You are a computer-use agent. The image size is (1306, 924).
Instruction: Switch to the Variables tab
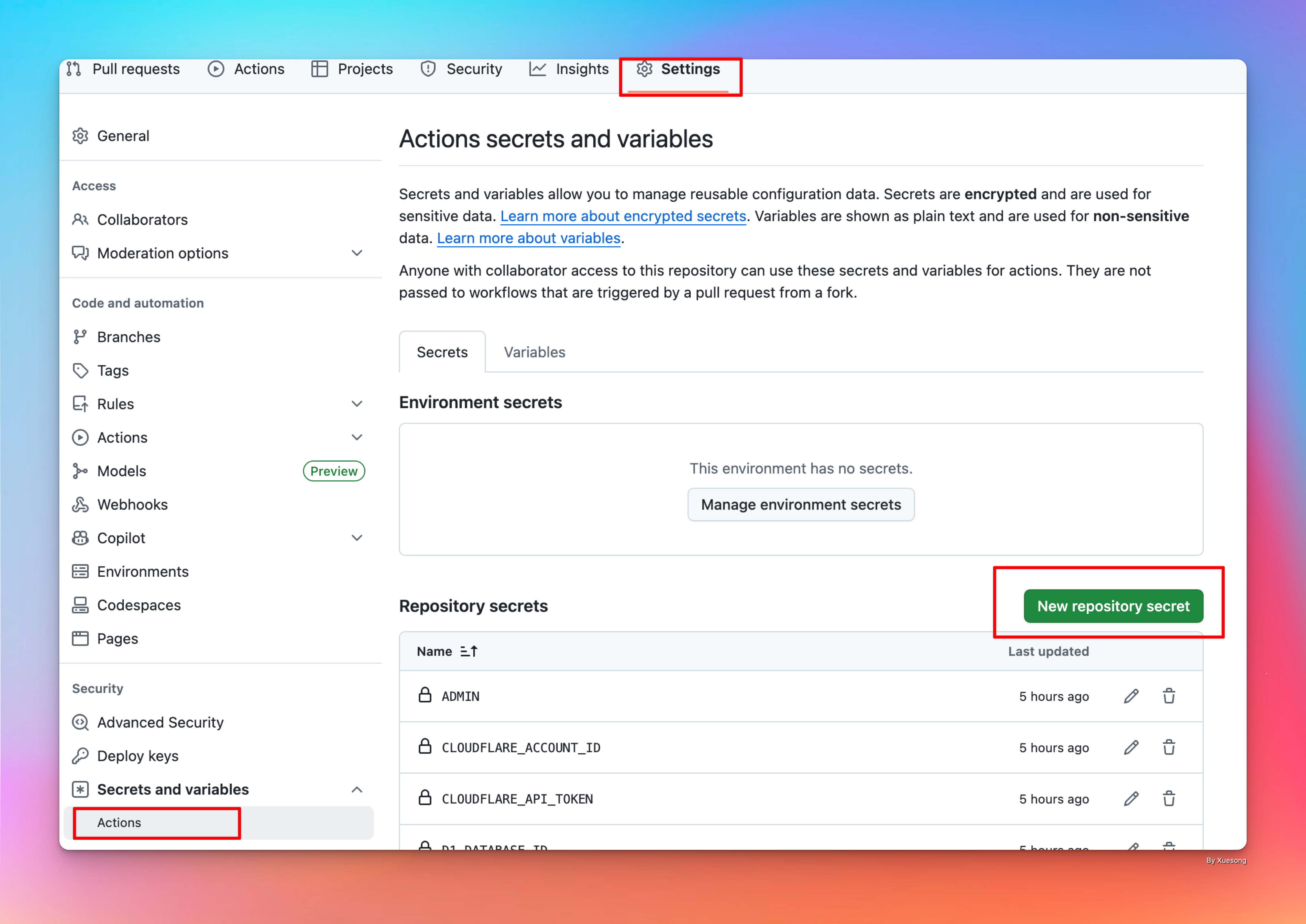tap(534, 352)
